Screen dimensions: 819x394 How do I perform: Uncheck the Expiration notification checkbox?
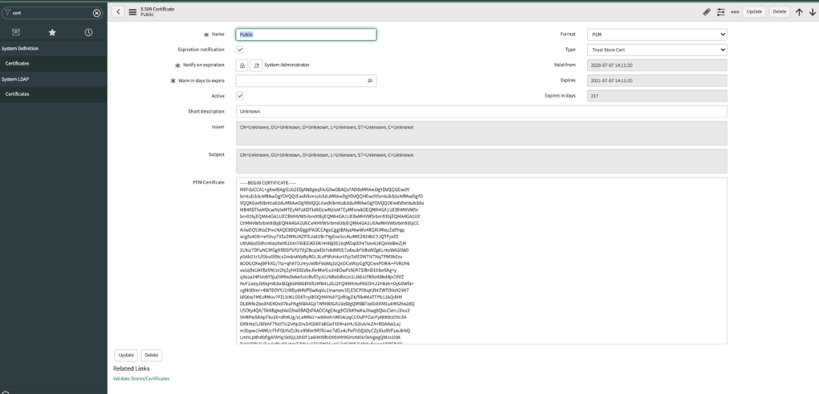(240, 50)
